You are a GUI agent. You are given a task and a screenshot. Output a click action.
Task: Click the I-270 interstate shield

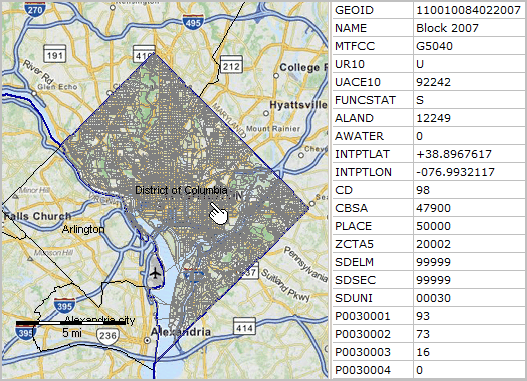[35, 9]
